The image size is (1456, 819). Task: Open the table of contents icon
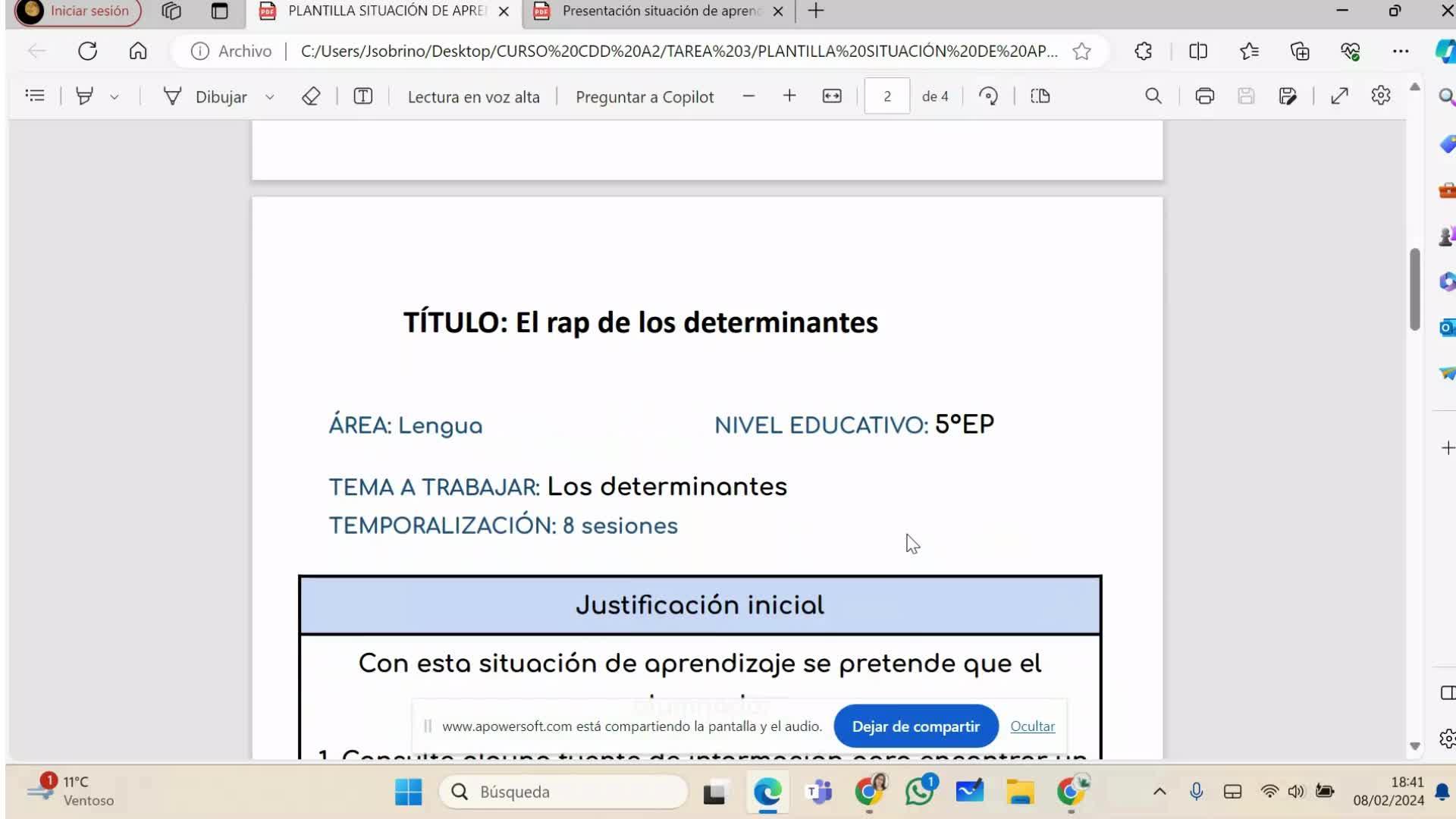35,96
